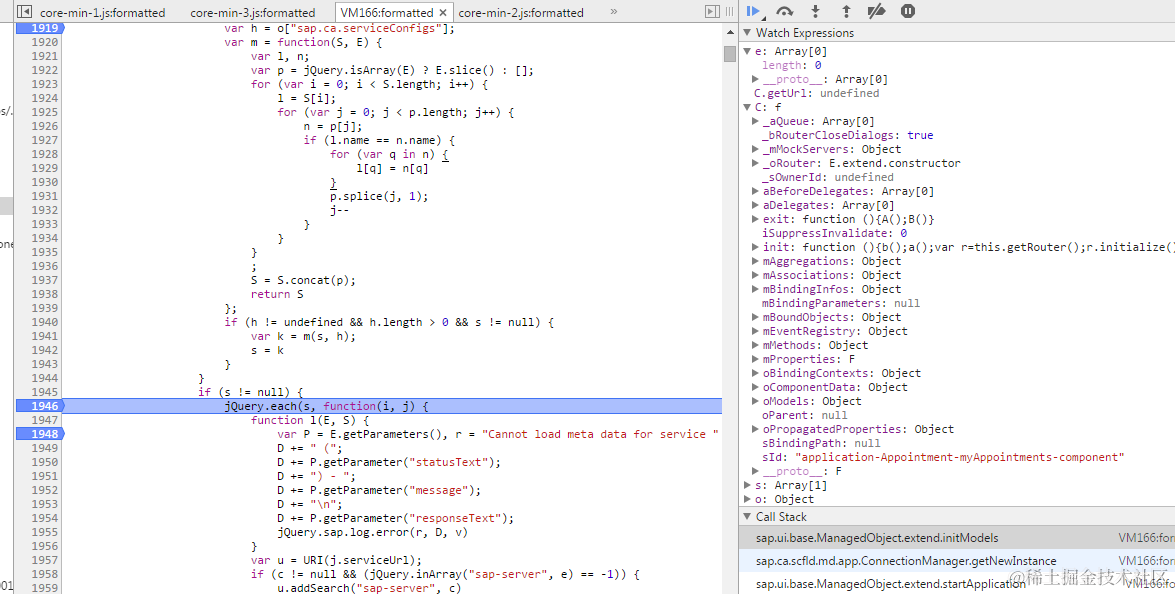Viewport: 1175px width, 594px height.
Task: Collapse Watch Expressions section
Action: click(747, 33)
